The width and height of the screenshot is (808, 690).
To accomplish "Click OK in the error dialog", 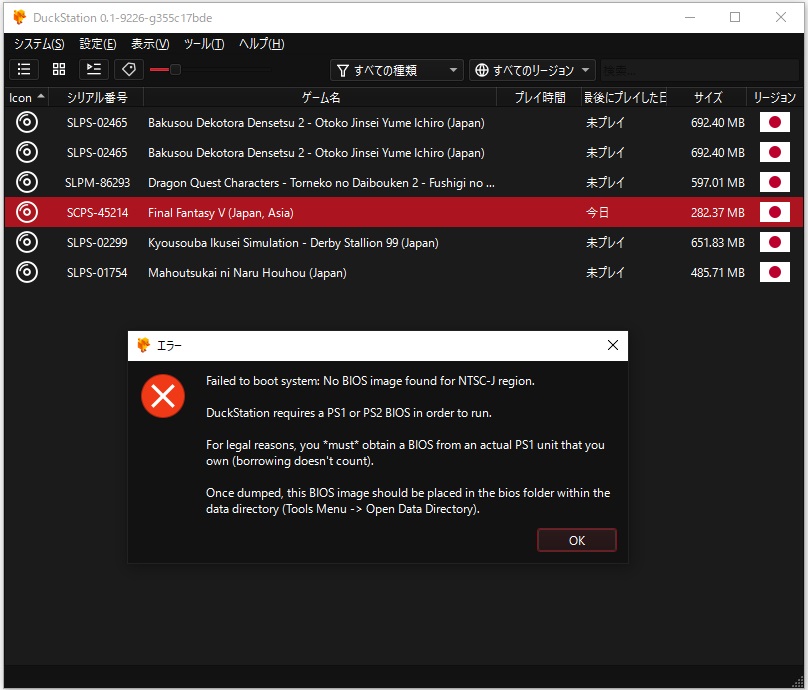I will (577, 540).
